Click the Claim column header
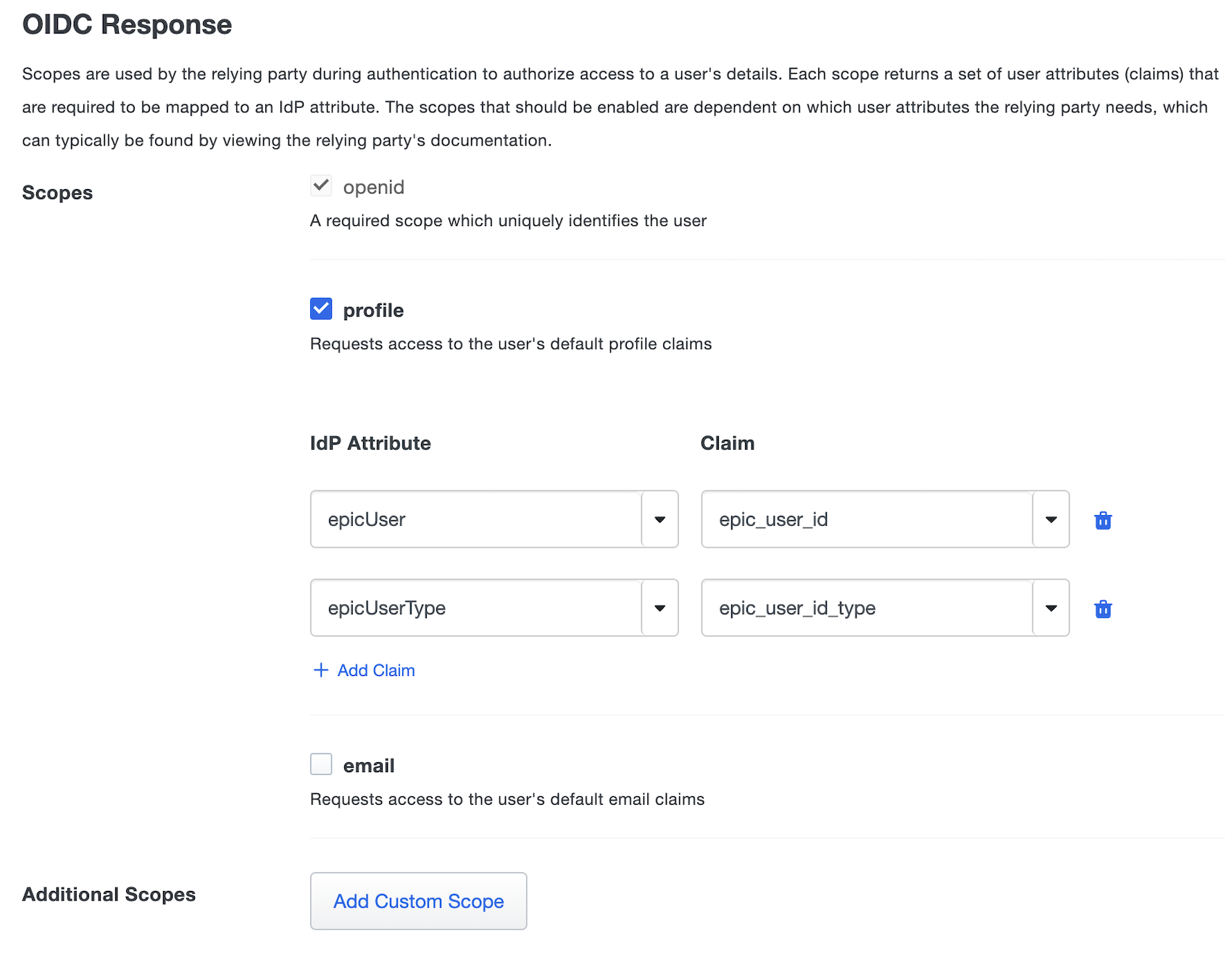The height and width of the screenshot is (962, 1232). click(x=728, y=443)
